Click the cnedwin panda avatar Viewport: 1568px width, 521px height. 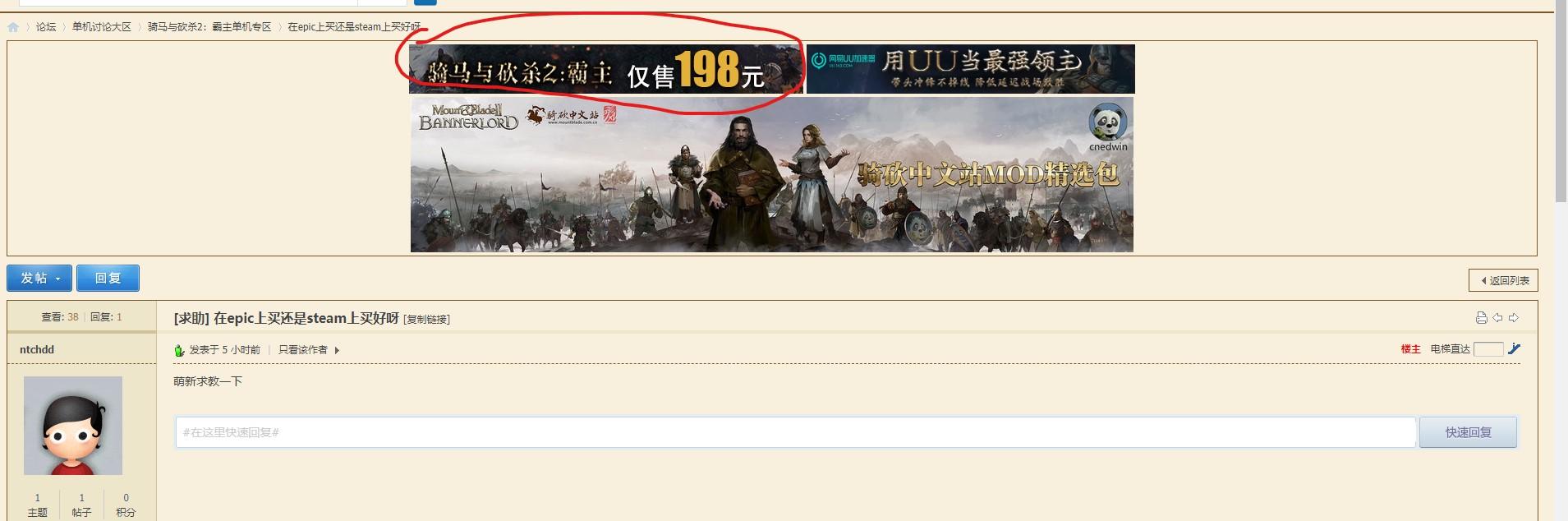coord(1107,123)
